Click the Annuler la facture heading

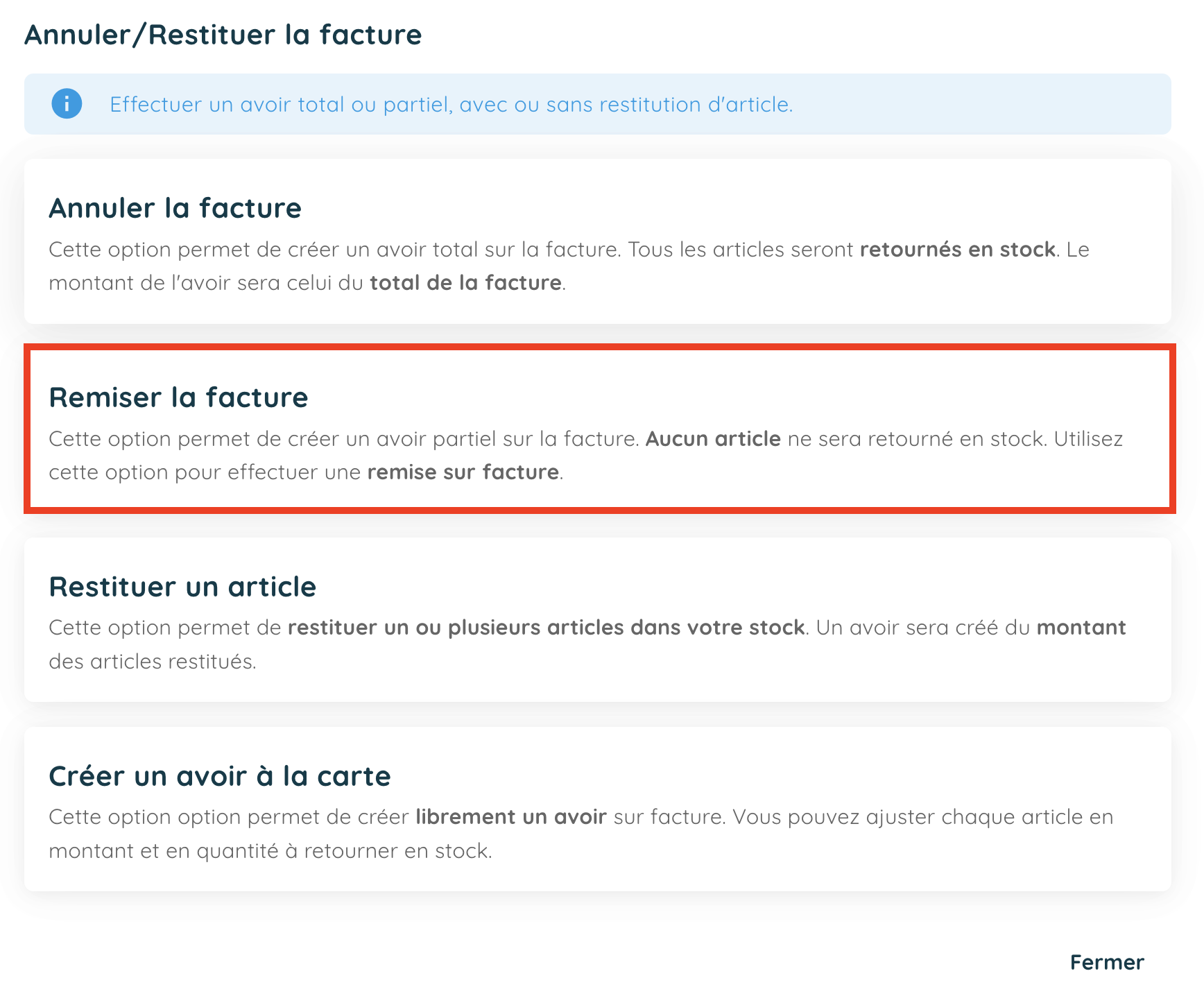pyautogui.click(x=175, y=208)
